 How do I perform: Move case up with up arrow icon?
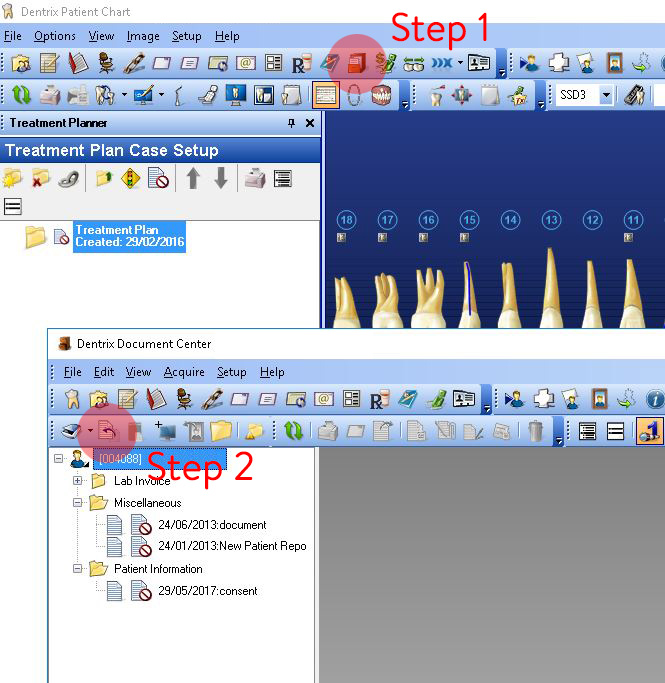click(193, 179)
